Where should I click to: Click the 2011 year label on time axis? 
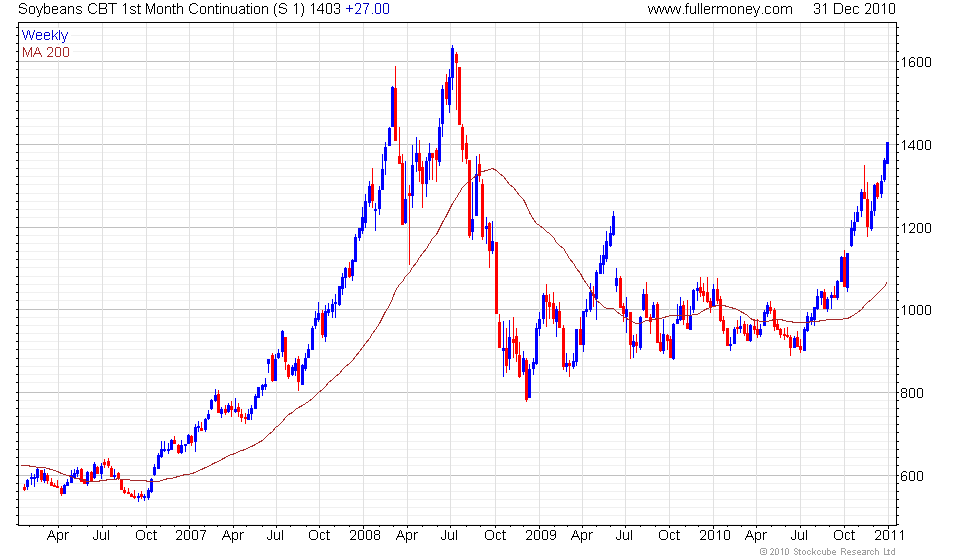coord(889,536)
